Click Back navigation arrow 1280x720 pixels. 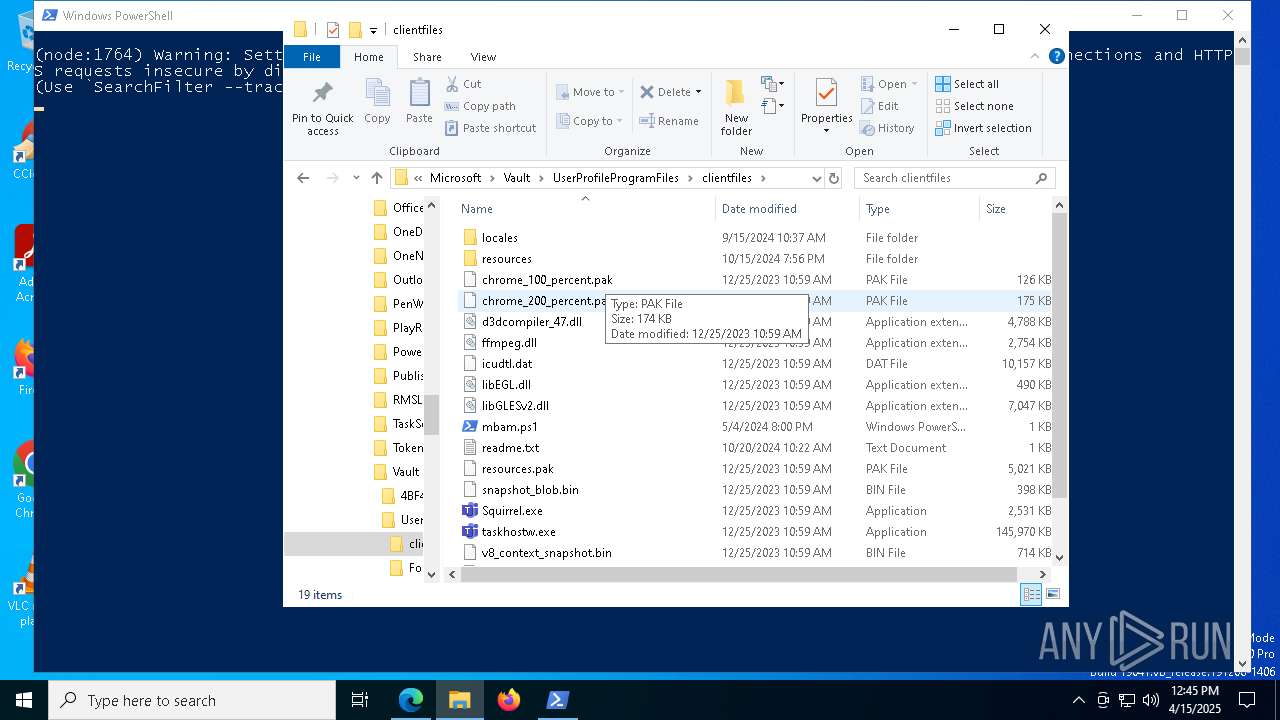point(303,178)
